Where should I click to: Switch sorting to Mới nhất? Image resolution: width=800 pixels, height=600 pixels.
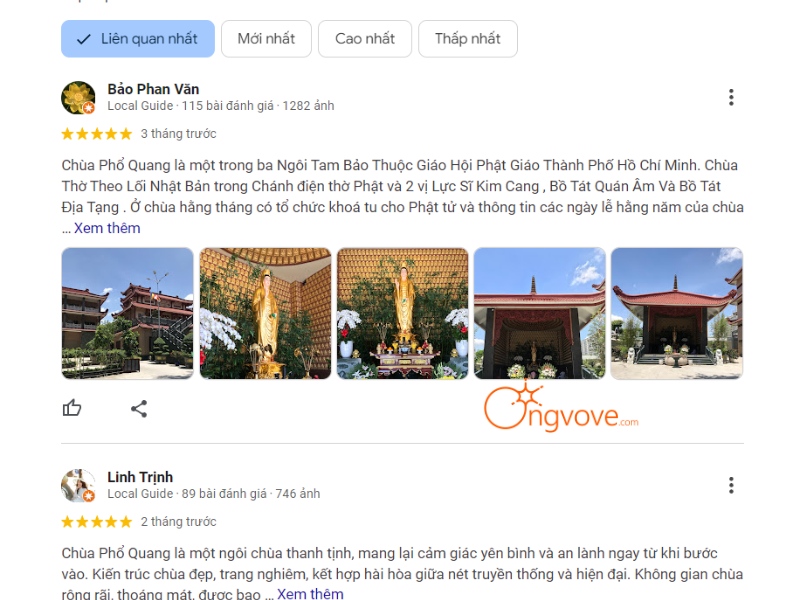click(x=266, y=39)
